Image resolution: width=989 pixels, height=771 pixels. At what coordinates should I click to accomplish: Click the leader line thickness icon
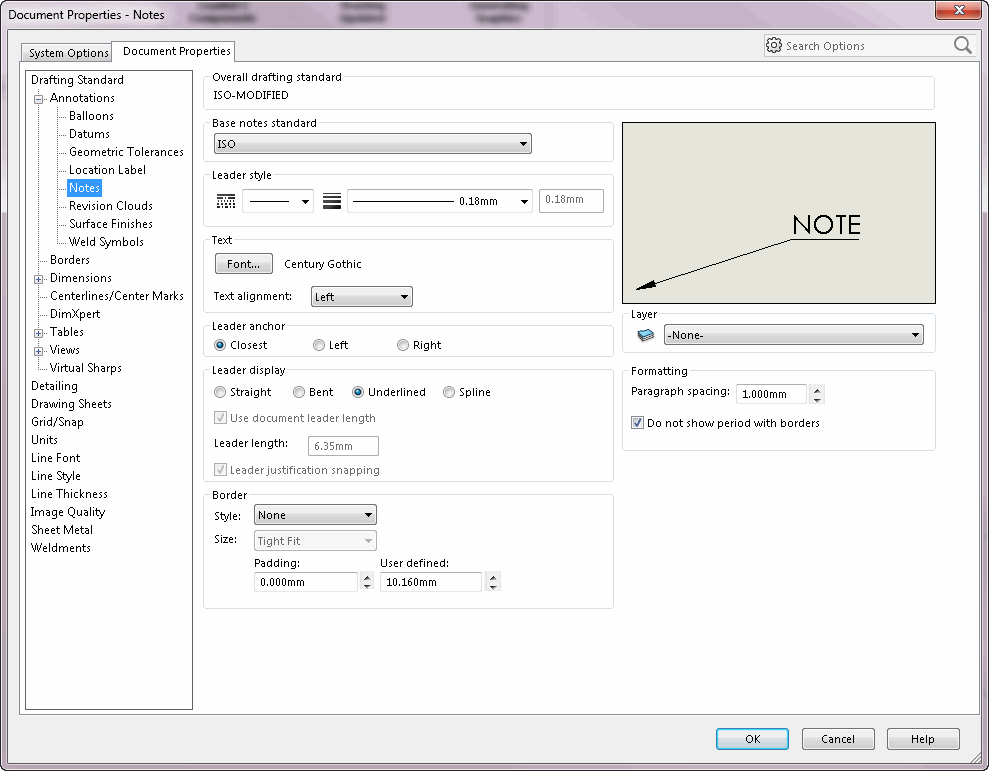coord(332,201)
